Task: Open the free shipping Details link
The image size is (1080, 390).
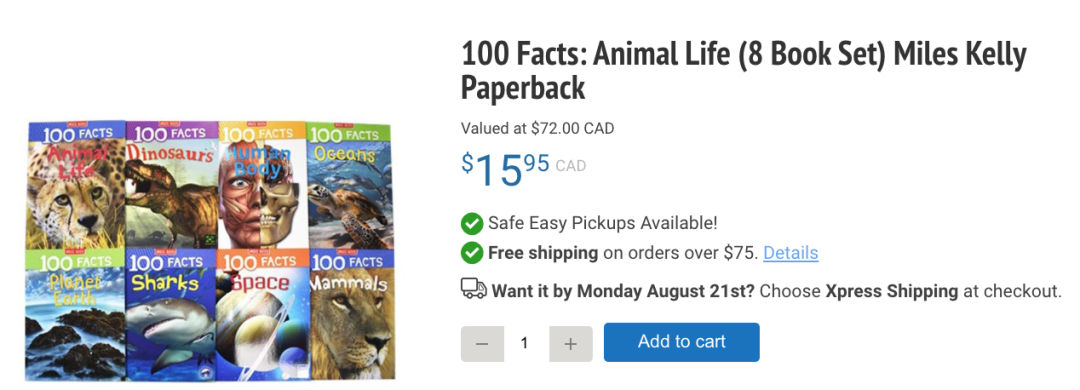Action: click(x=791, y=253)
